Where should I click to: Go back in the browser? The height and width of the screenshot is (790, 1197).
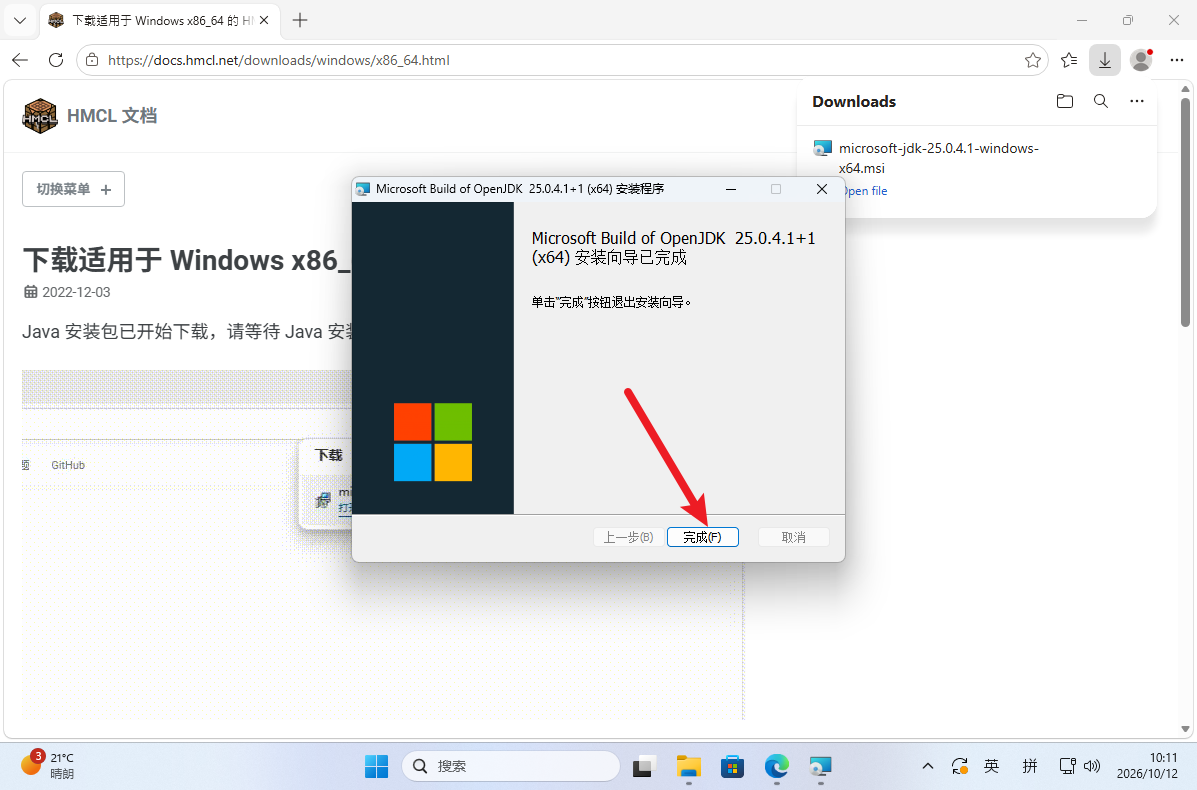click(x=20, y=60)
